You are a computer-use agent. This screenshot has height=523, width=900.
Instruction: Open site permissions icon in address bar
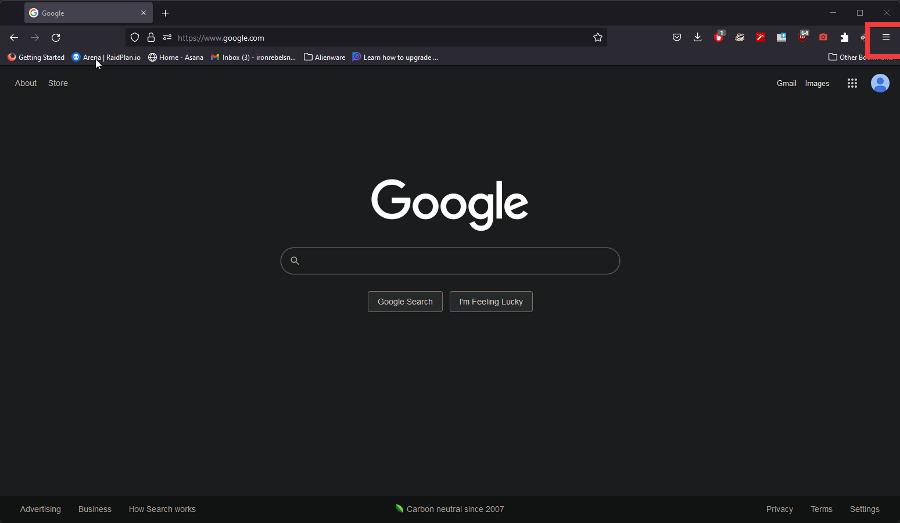coord(167,37)
